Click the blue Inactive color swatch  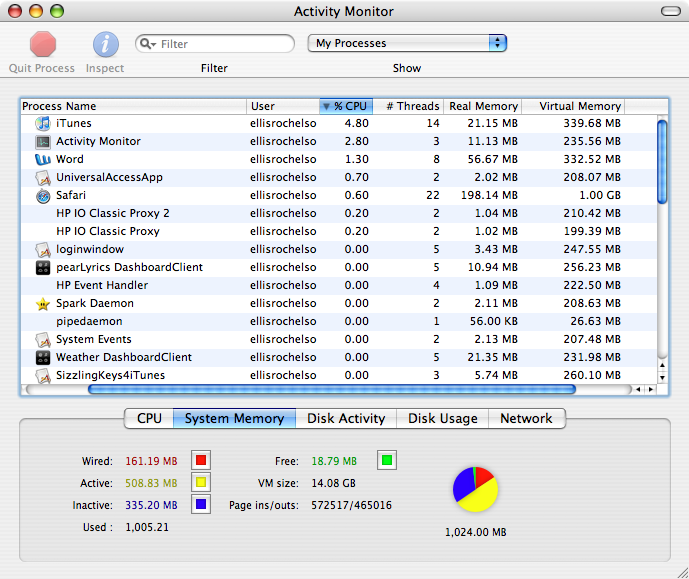[201, 504]
